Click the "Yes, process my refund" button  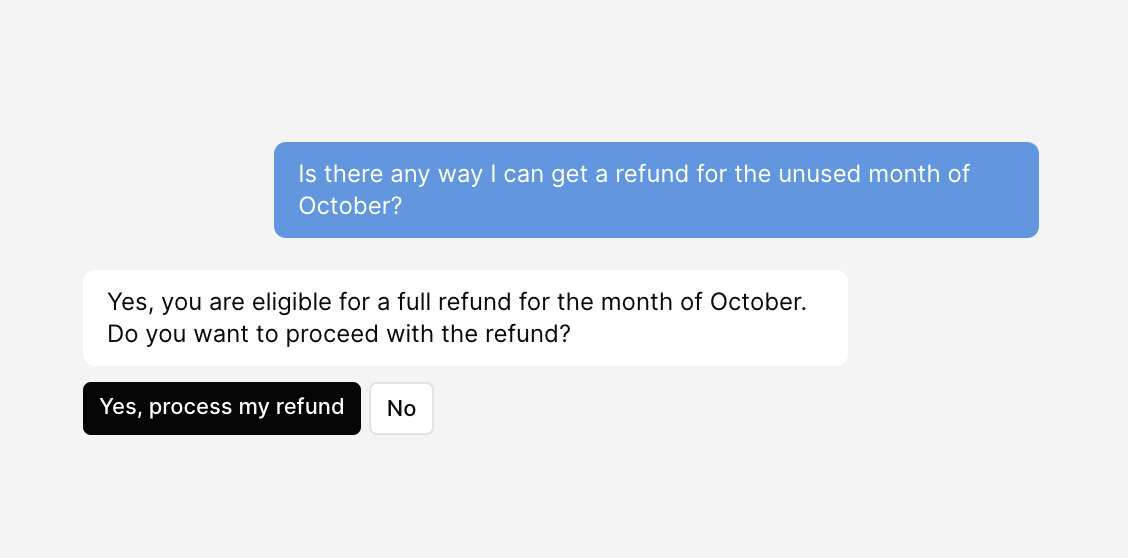[221, 408]
